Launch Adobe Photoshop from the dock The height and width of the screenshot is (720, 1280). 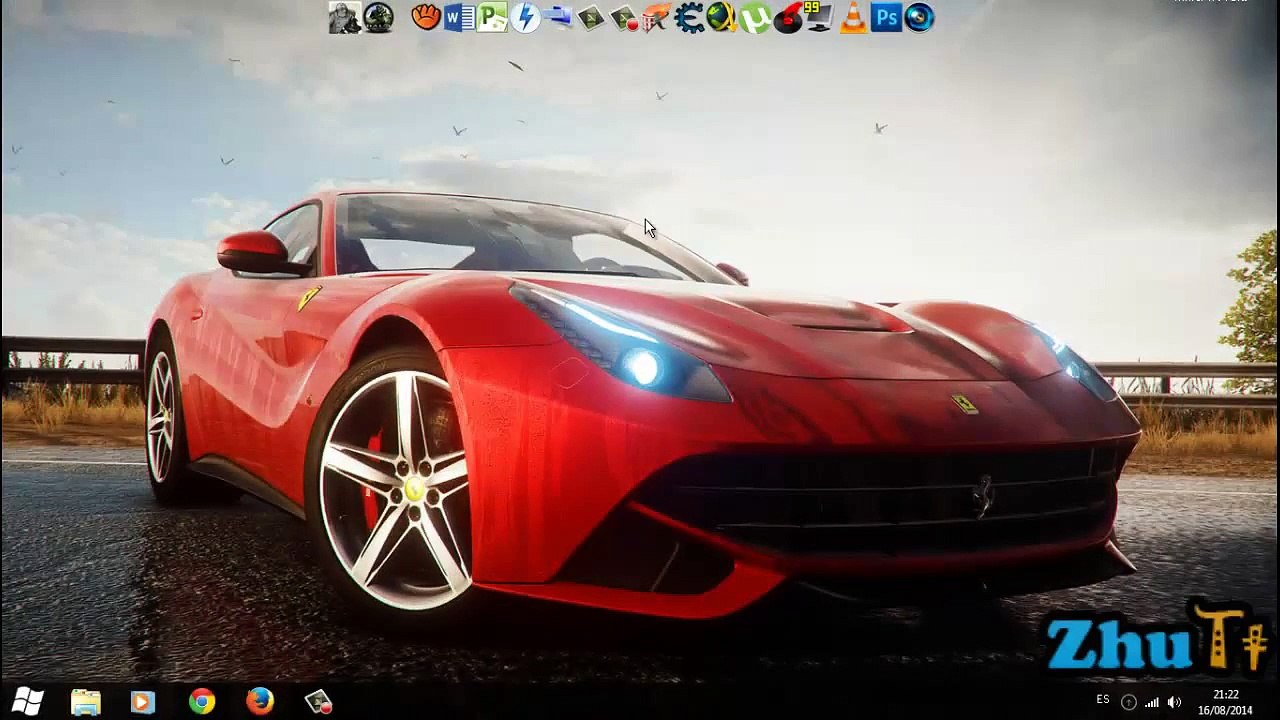tap(886, 17)
